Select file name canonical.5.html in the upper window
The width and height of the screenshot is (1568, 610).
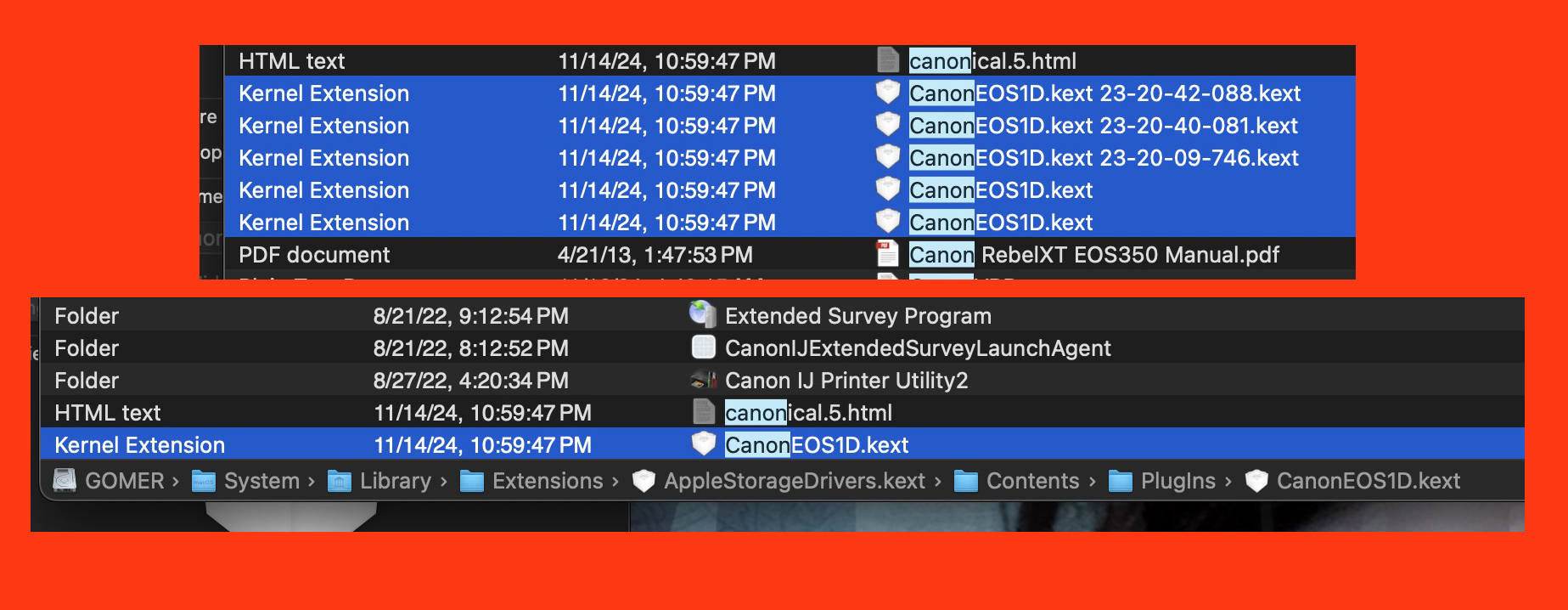[992, 61]
